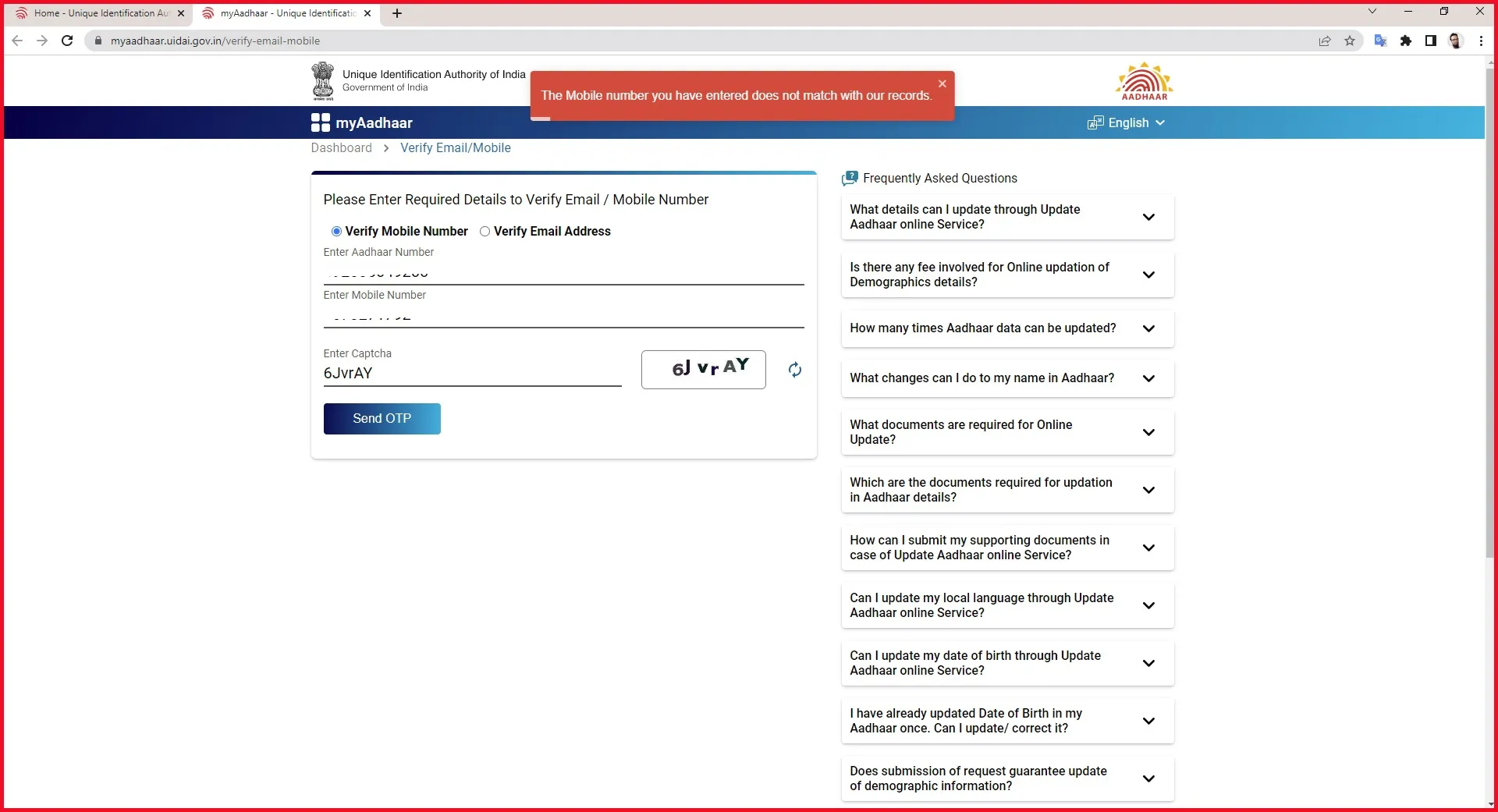Open the myAadhaar grid dashboard icon
This screenshot has width=1498, height=812.
(320, 122)
